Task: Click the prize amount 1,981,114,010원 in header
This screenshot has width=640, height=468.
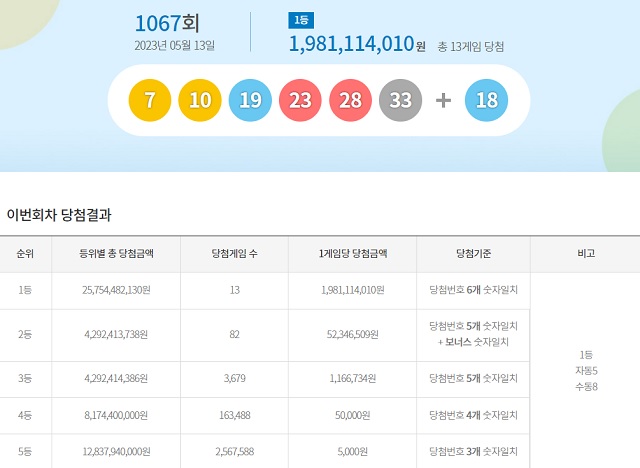Action: [x=357, y=44]
